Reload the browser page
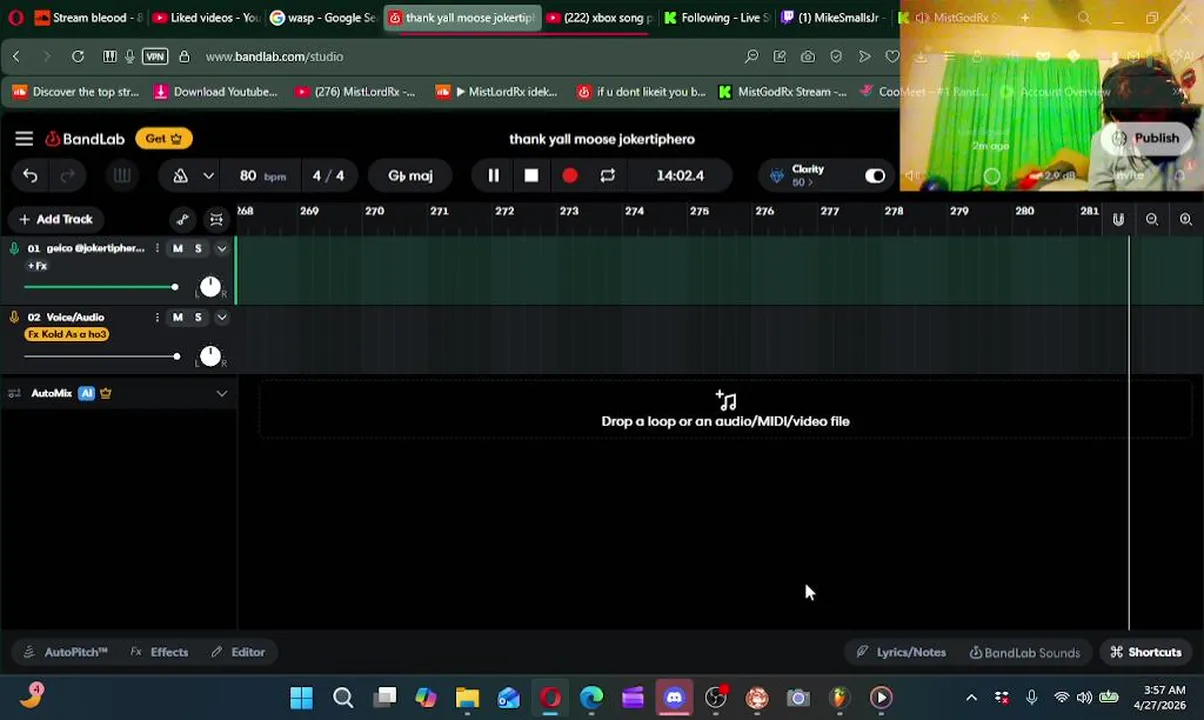 point(78,57)
